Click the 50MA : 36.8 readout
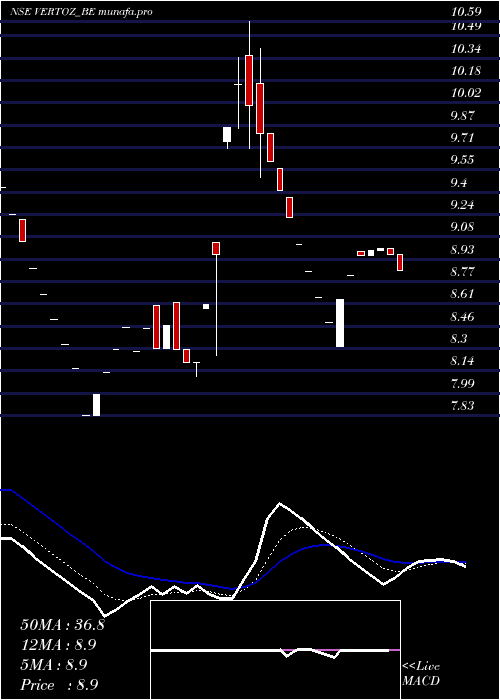The height and width of the screenshot is (700, 500). [x=62, y=625]
